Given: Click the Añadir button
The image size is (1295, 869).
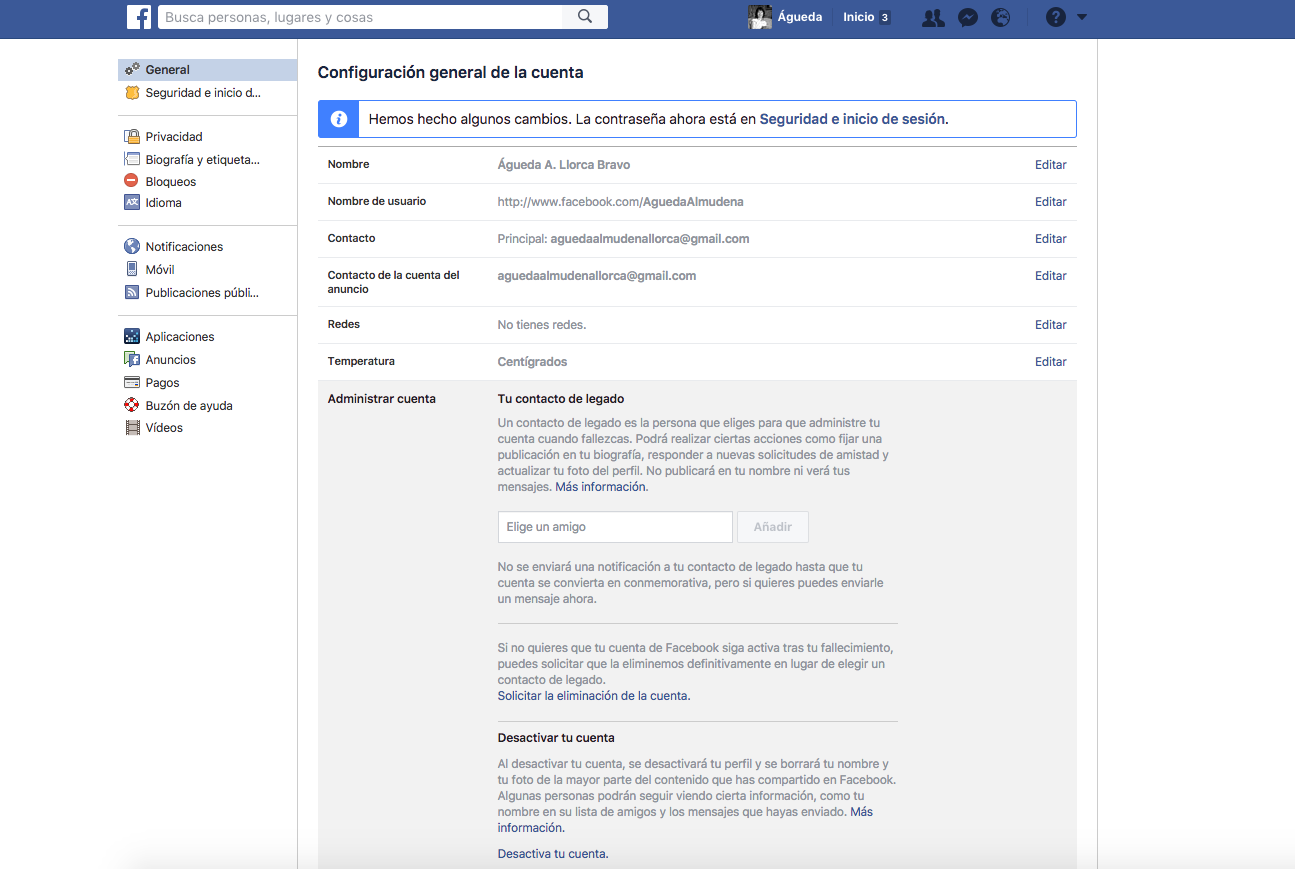Looking at the screenshot, I should [x=773, y=527].
